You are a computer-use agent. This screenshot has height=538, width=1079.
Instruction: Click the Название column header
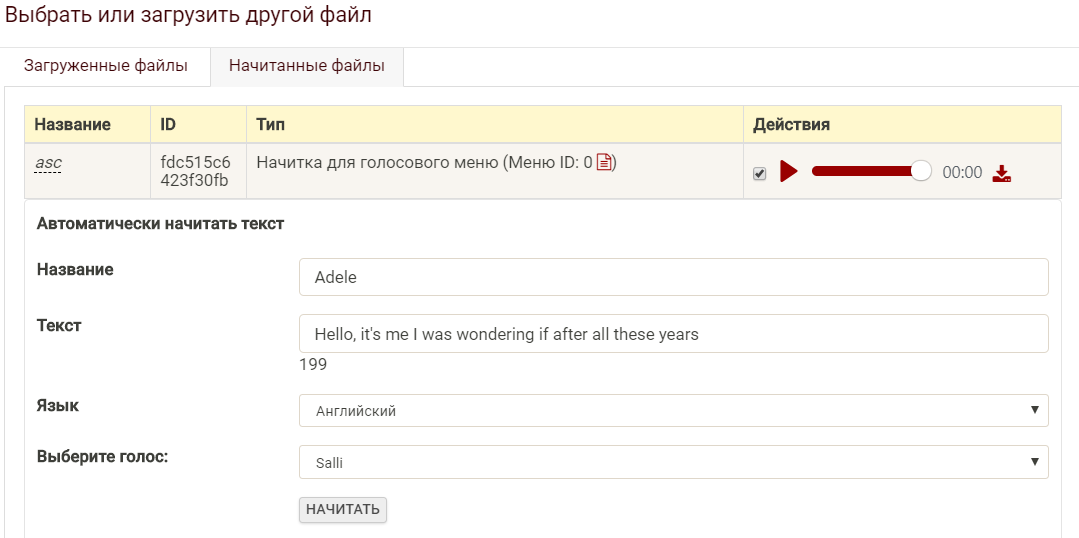tap(72, 125)
